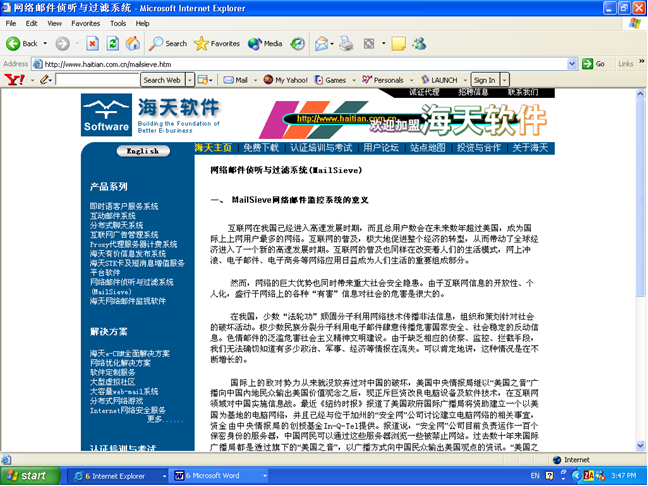Click the address URL field
648x486 pixels.
[305, 64]
